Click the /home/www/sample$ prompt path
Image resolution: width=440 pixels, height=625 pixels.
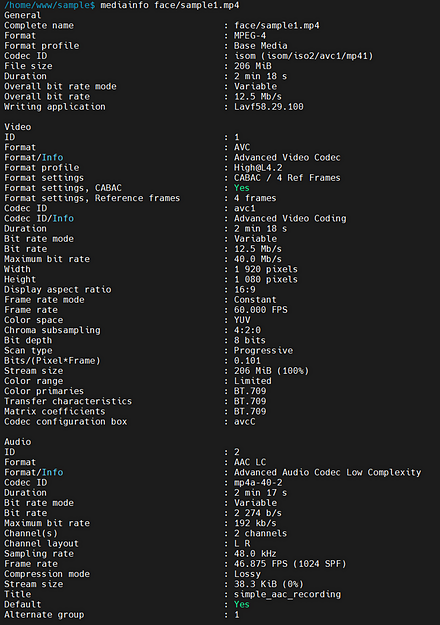coord(50,5)
